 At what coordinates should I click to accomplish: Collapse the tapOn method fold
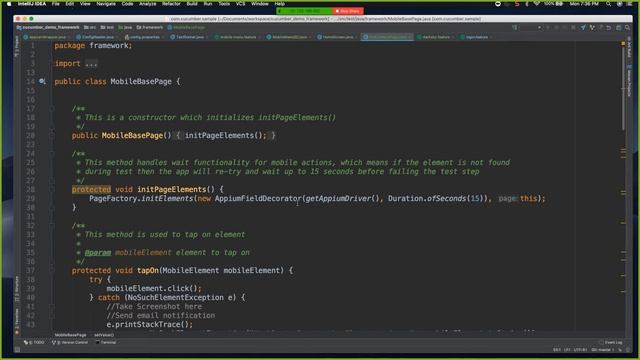[52, 270]
